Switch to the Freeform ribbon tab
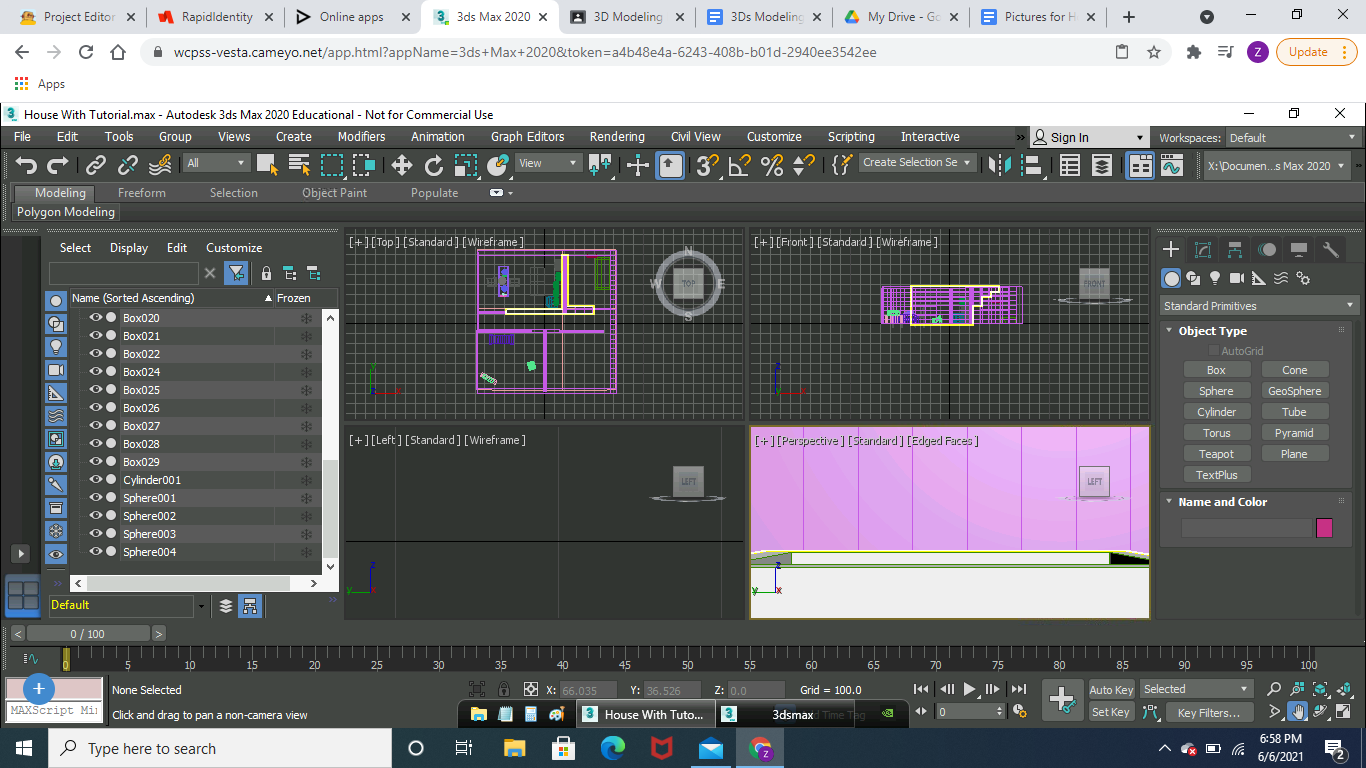 (x=142, y=193)
